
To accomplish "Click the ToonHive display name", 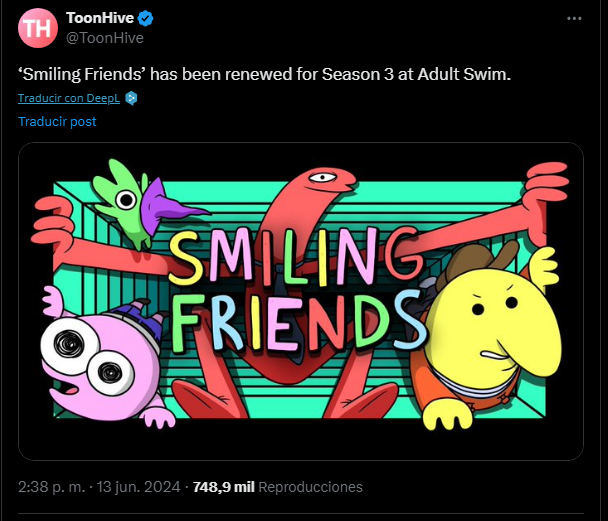I will tap(99, 19).
